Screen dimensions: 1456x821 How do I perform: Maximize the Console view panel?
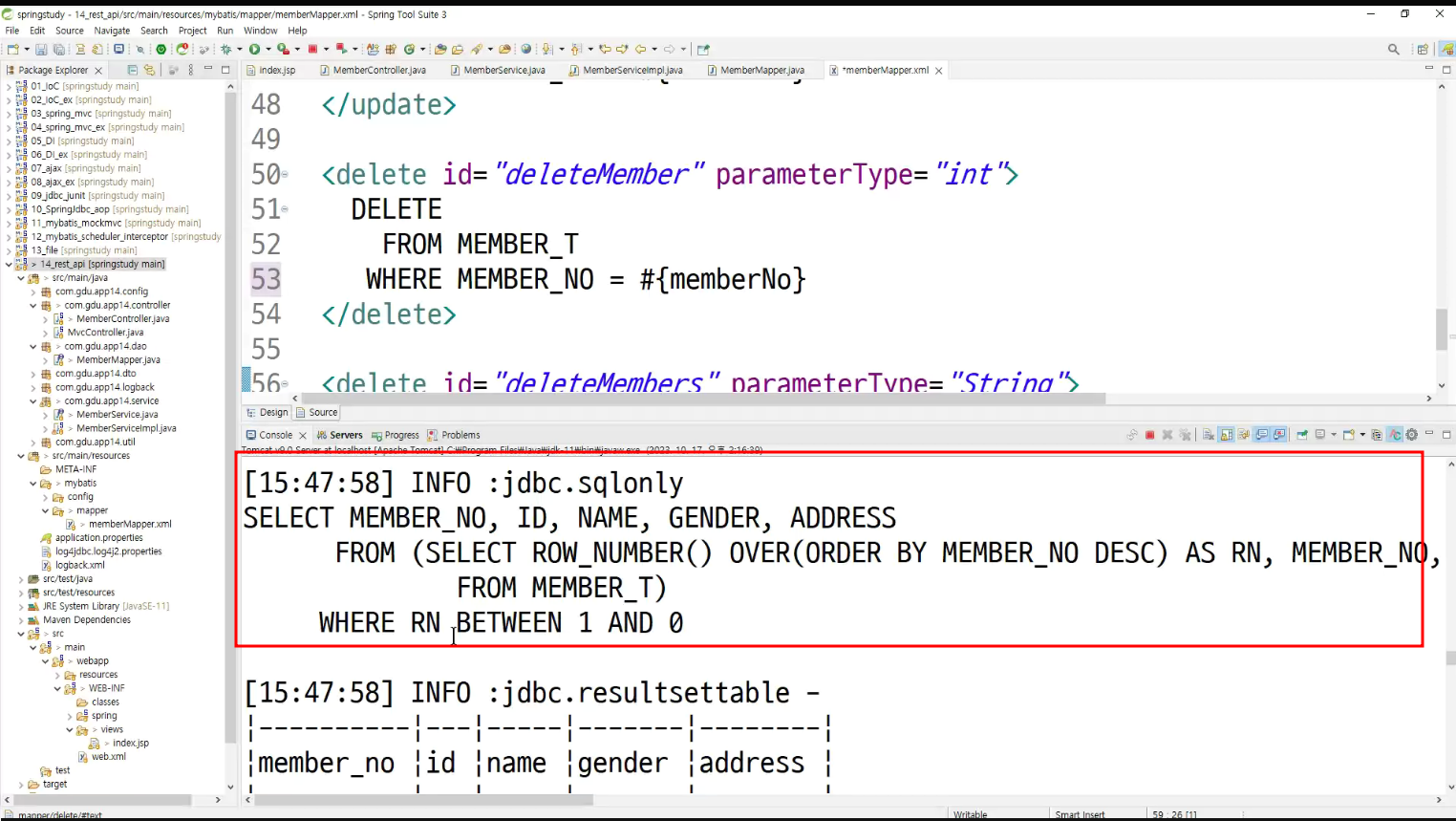coord(1446,435)
